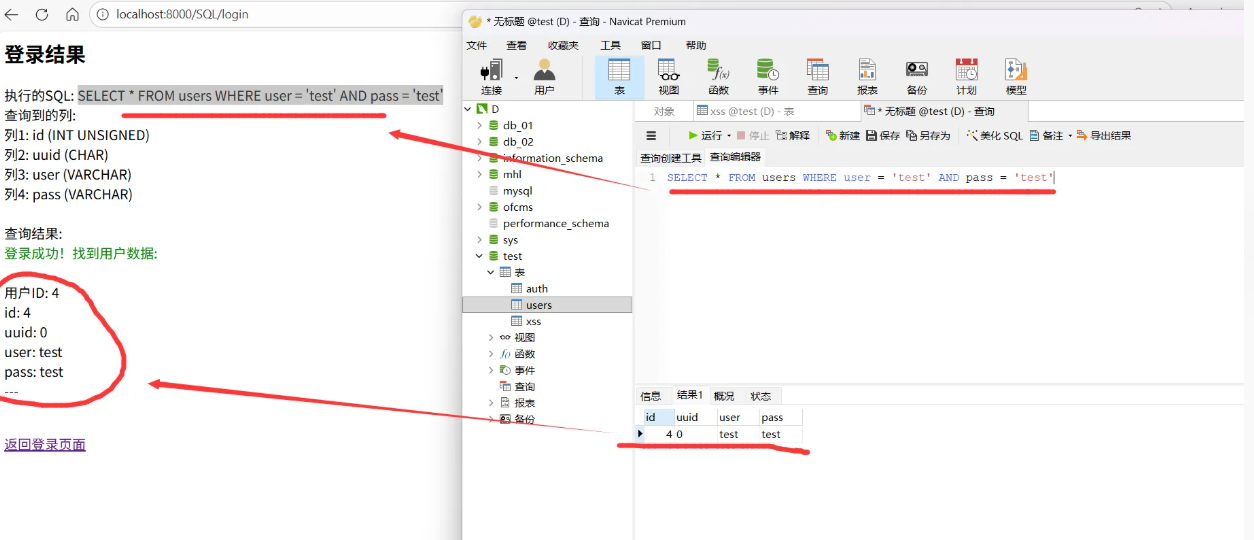The image size is (1254, 540).
Task: Select the 事件 (Event) toolbar icon
Action: tap(768, 76)
